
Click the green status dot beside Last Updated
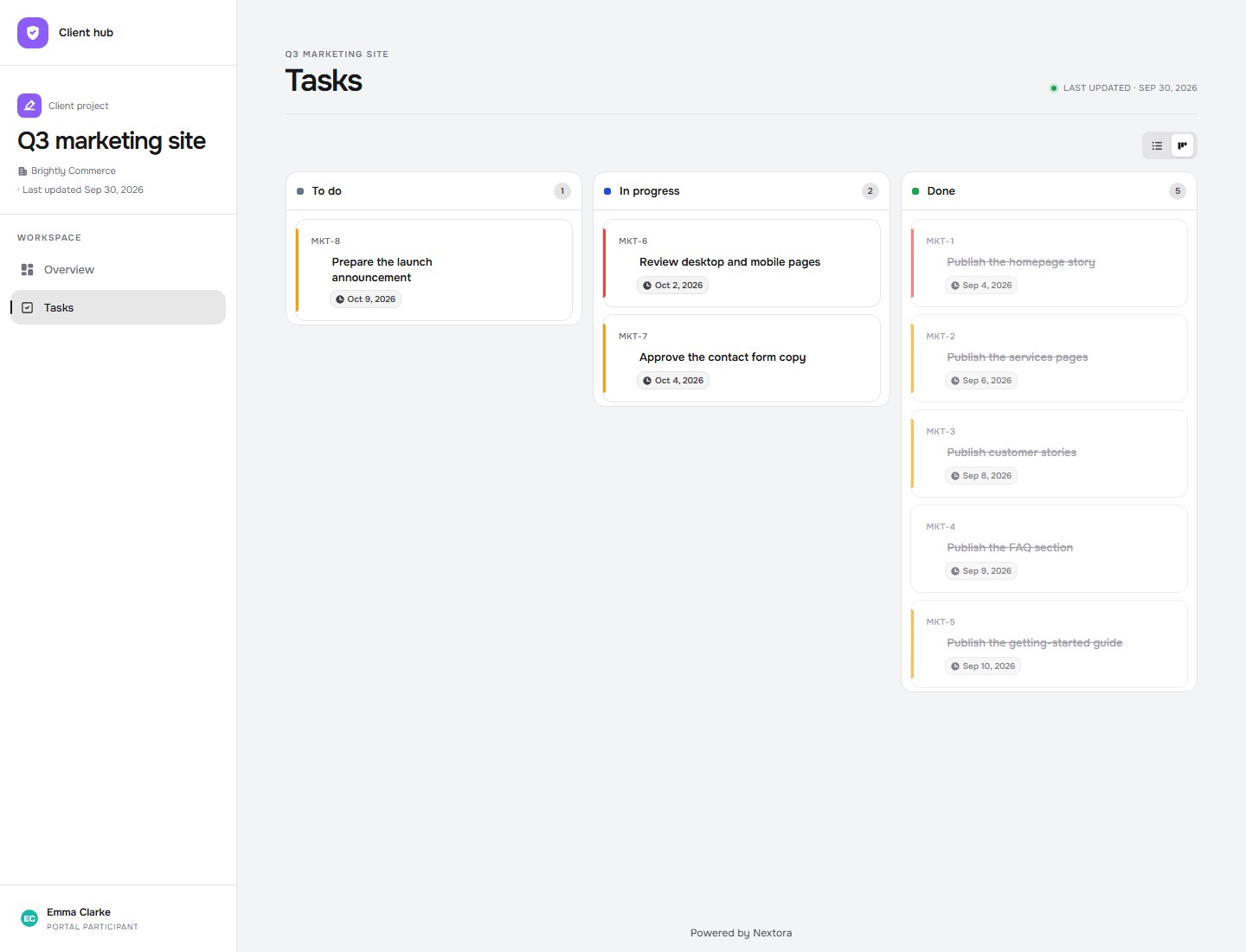(x=1054, y=88)
